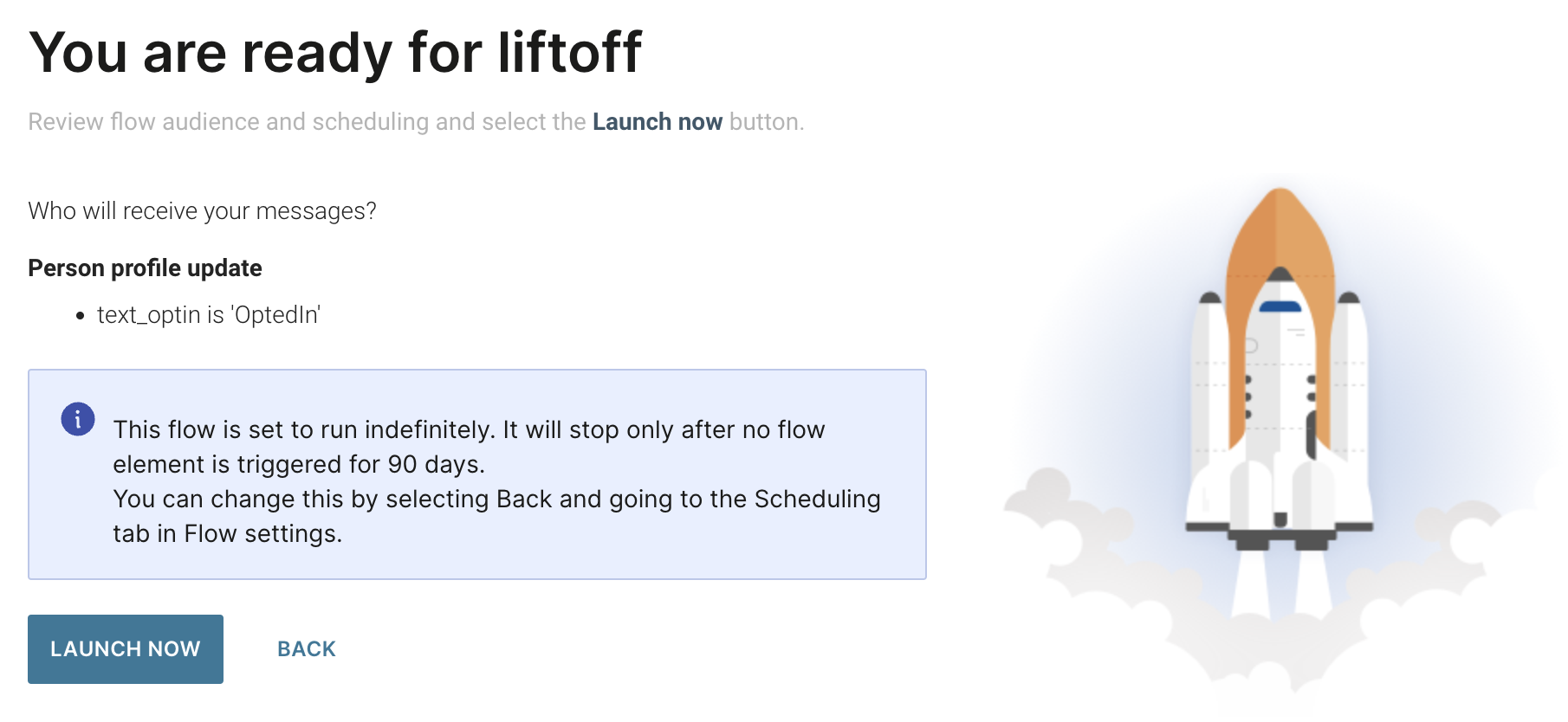This screenshot has width=1568, height=722.
Task: Click the bullet point before text_optin
Action: pos(81,316)
